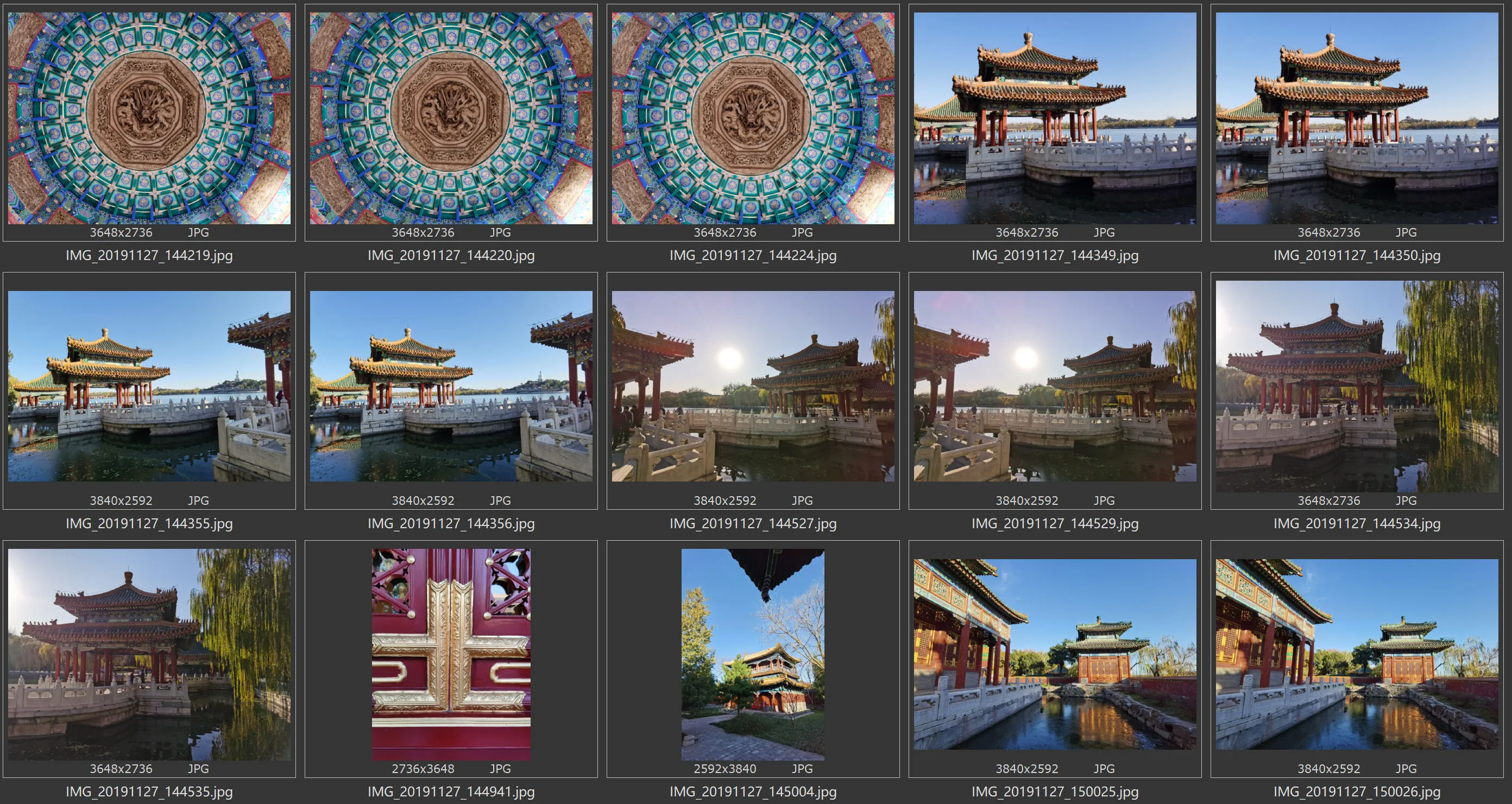Screen dimensions: 1512x804
Task: Click the JPG format label of IMG_20191127_144535
Action: (x=198, y=769)
